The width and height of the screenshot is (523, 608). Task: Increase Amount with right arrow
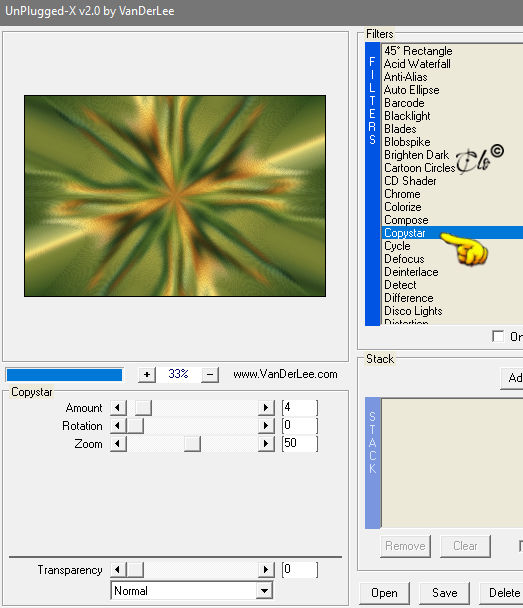click(x=266, y=408)
